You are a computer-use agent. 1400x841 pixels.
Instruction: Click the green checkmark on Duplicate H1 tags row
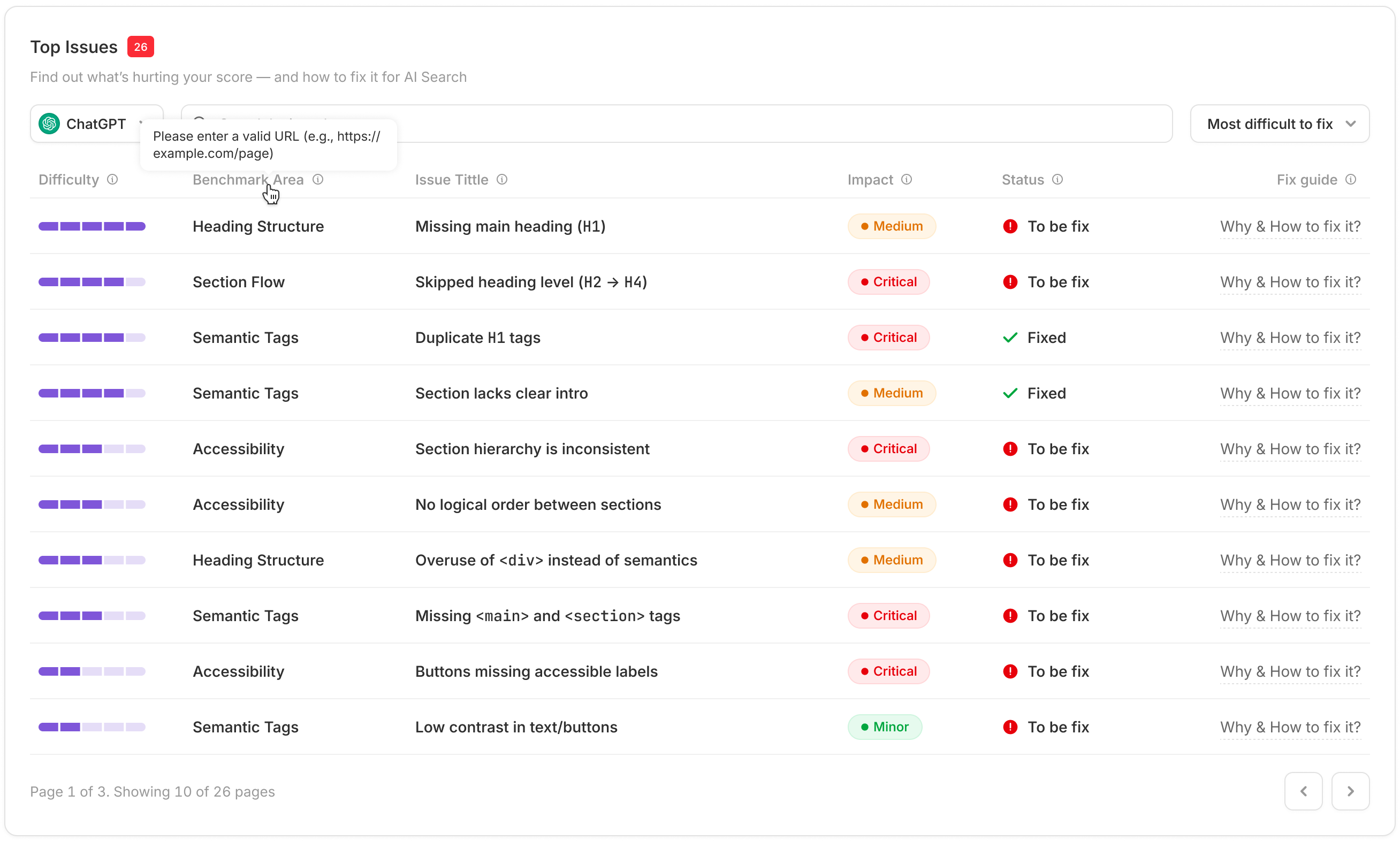(1010, 337)
